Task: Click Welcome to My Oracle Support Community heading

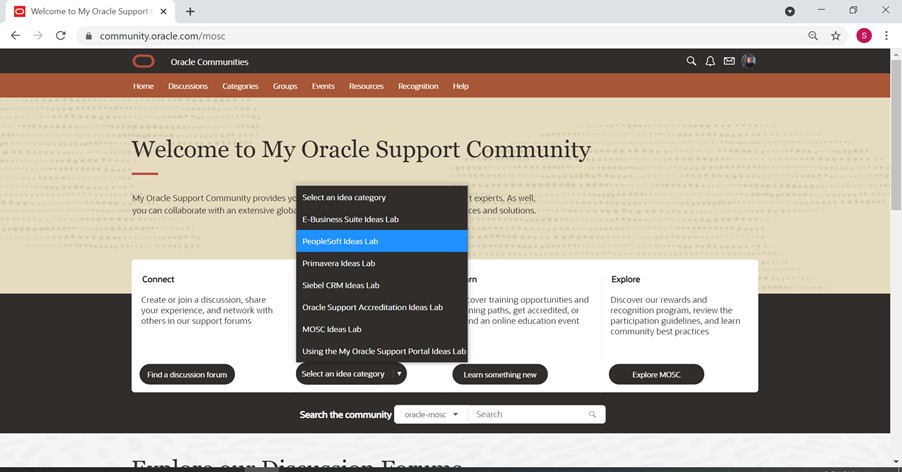Action: coord(361,149)
